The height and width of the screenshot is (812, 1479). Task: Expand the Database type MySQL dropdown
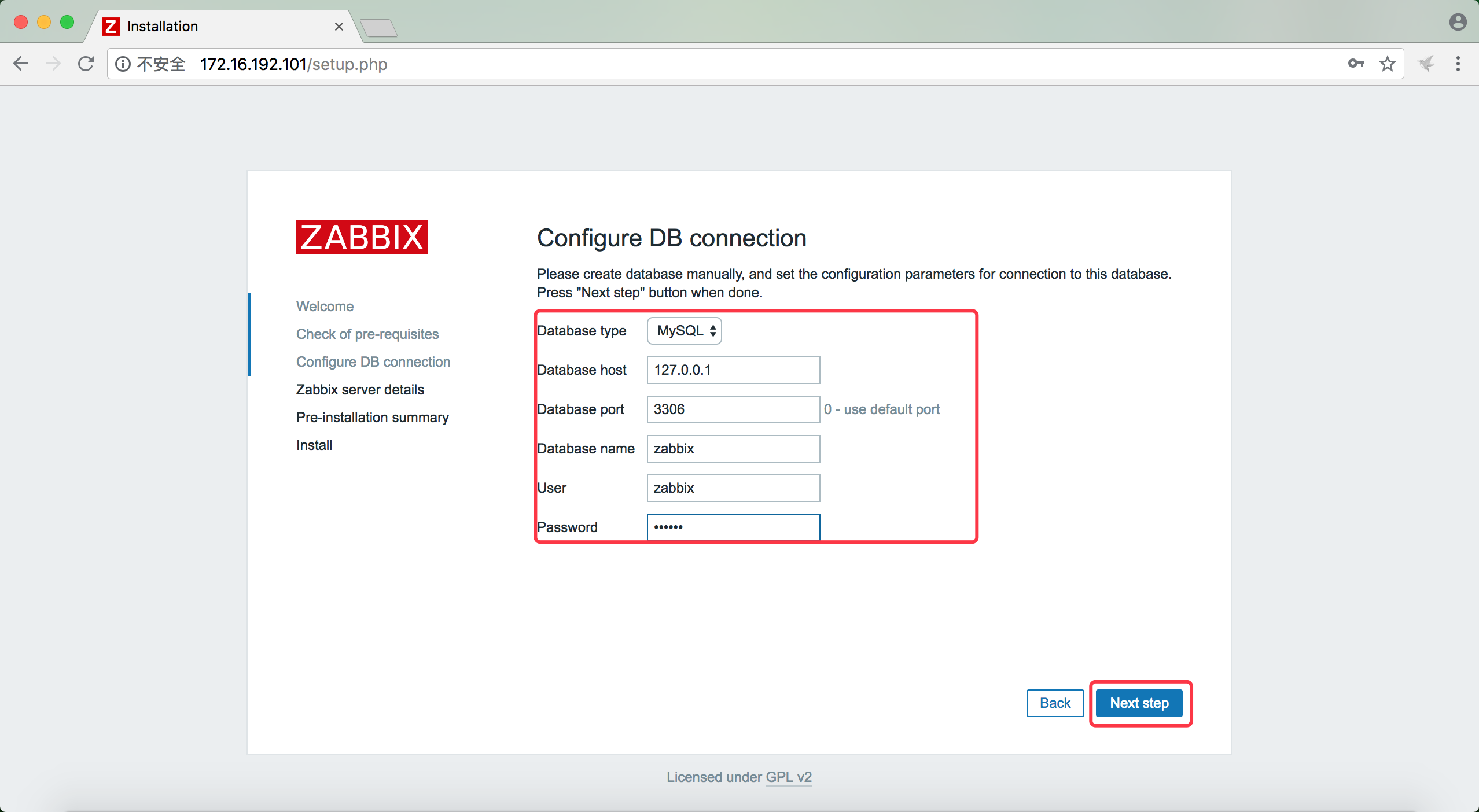point(685,331)
